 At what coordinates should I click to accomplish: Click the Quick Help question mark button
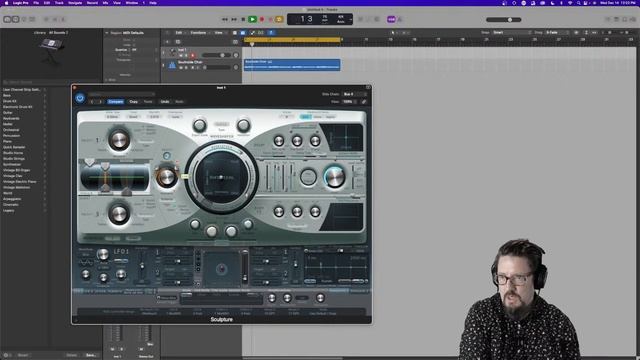click(24, 19)
